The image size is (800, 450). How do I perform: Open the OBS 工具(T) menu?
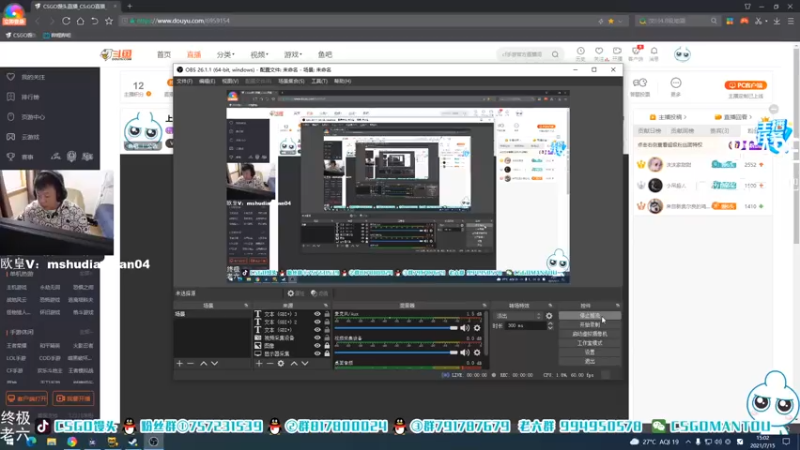[x=319, y=81]
